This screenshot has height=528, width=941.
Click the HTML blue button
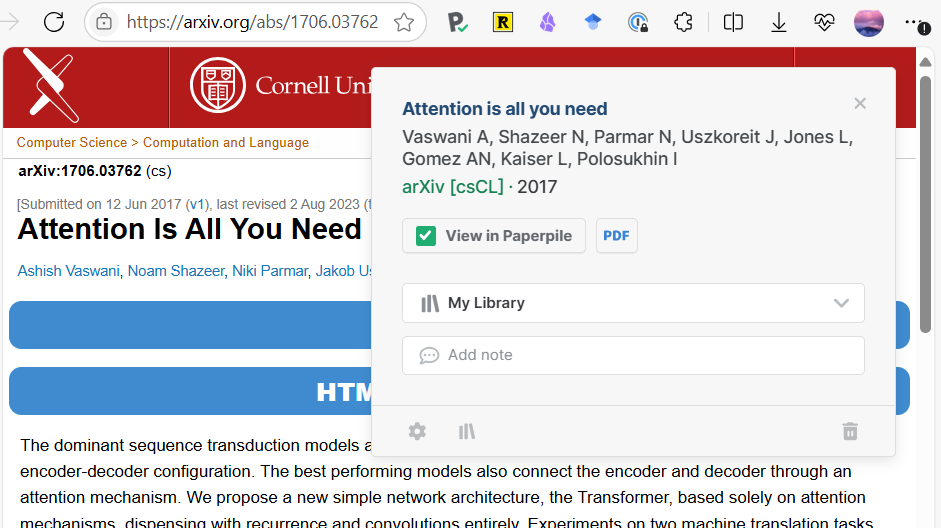(x=191, y=391)
